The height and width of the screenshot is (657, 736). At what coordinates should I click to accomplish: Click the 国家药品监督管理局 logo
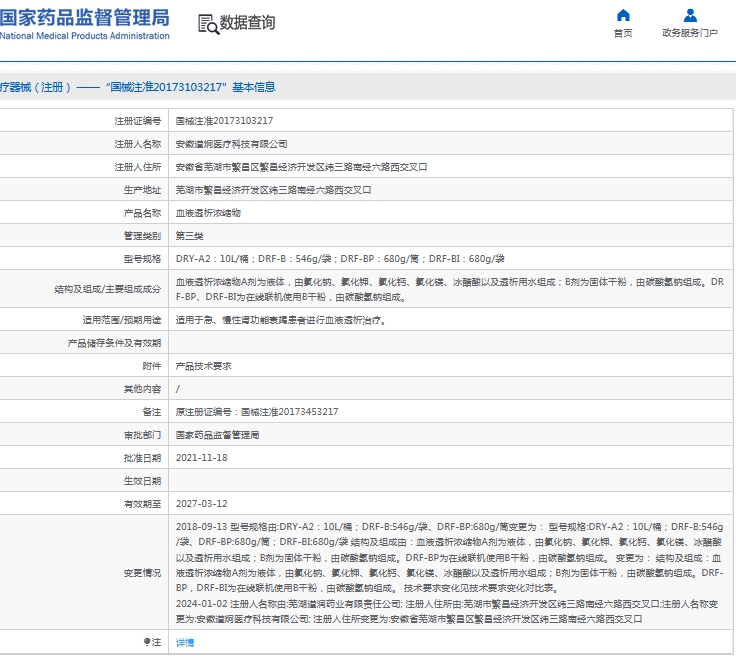85,24
